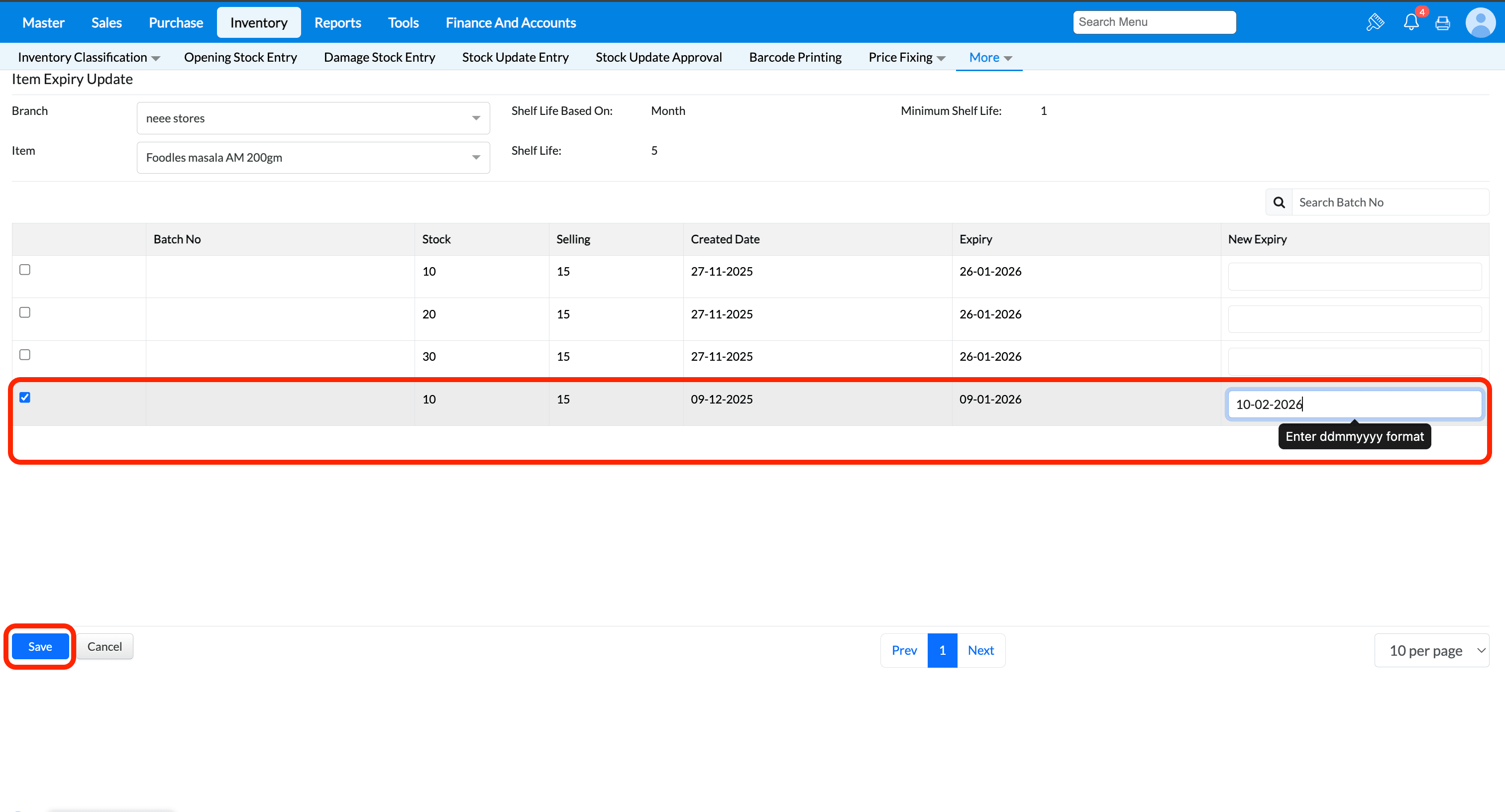Open the user profile avatar
The height and width of the screenshot is (812, 1505).
point(1480,23)
